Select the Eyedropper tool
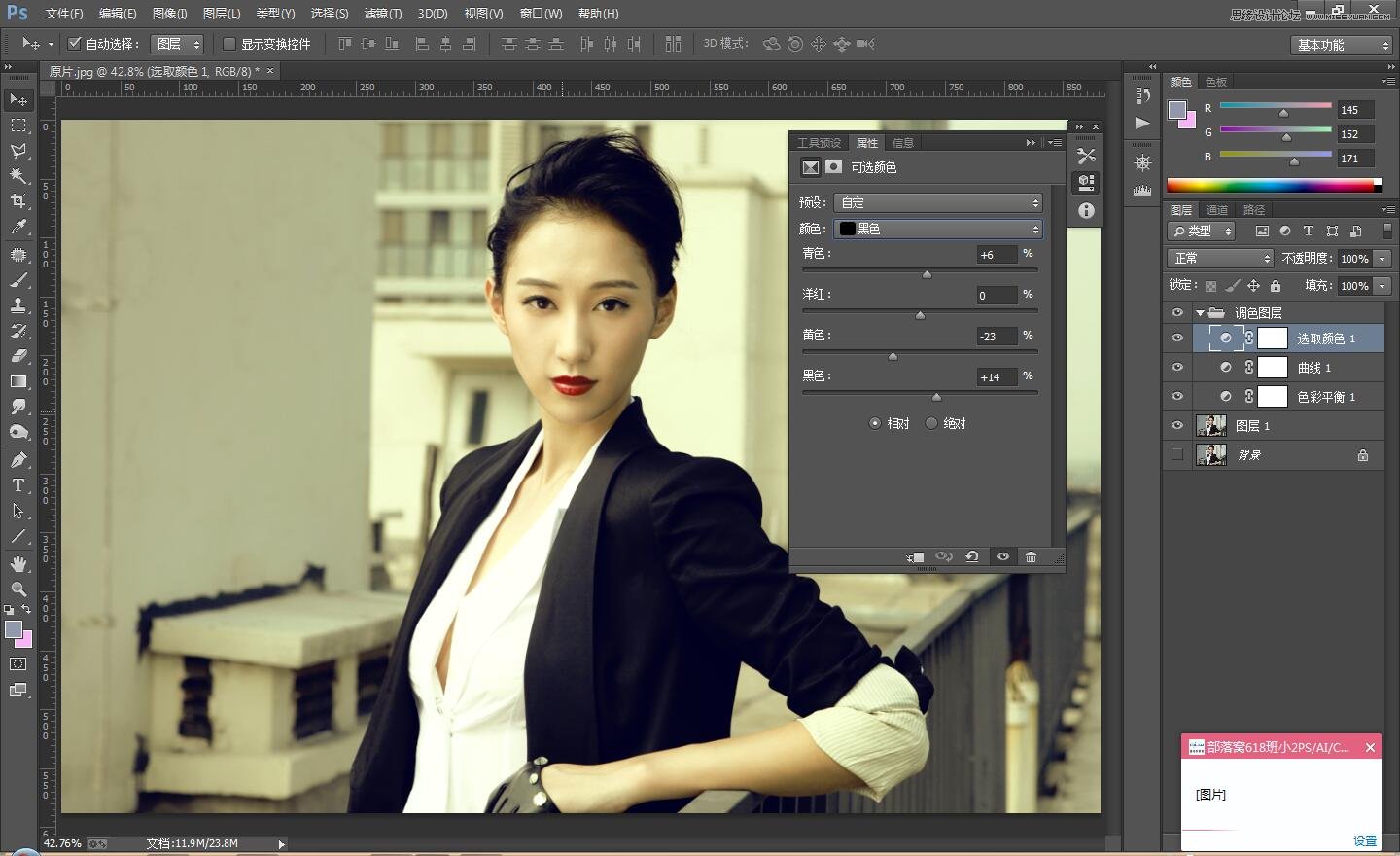Screen dimensions: 1400x856 click(18, 227)
